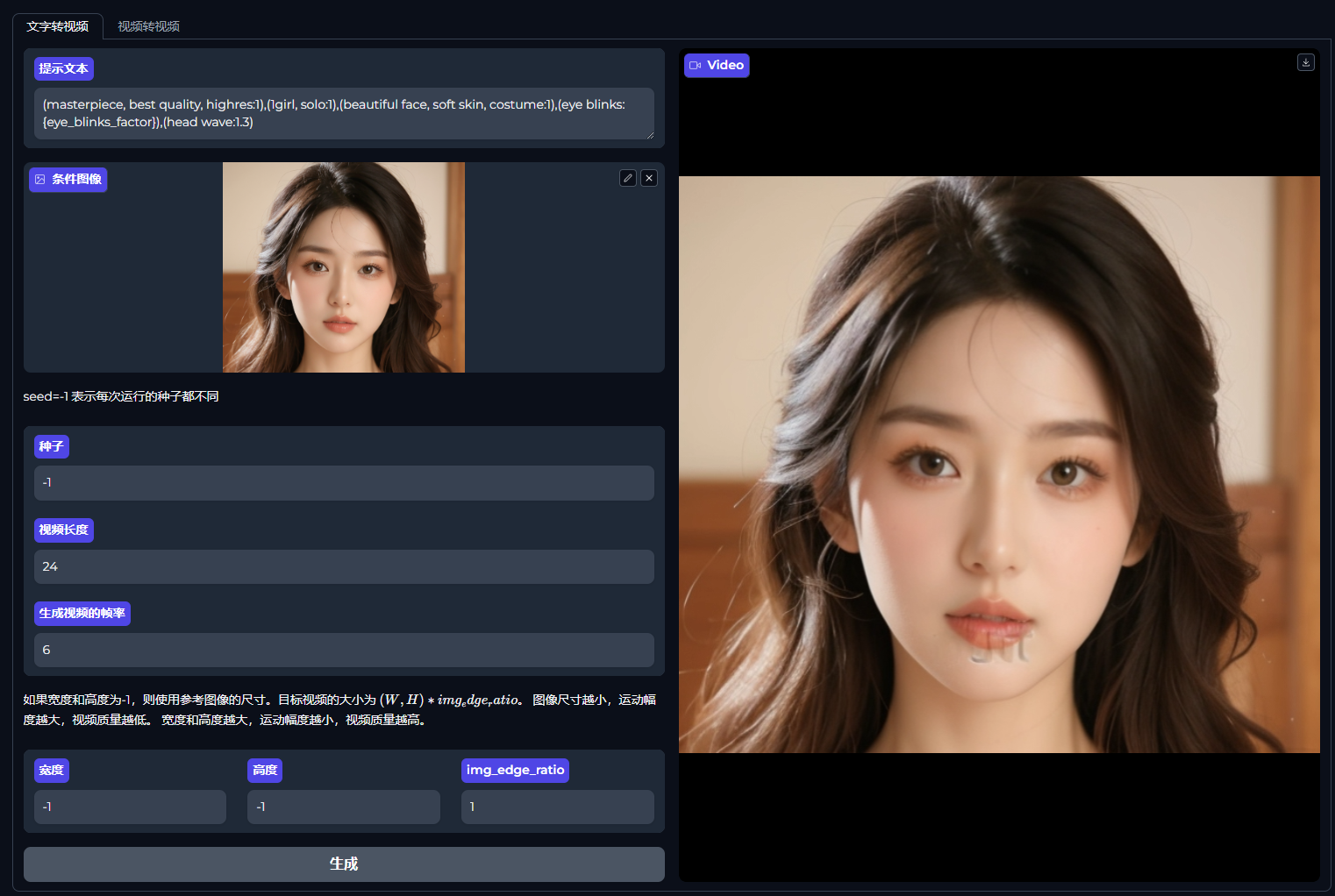Image resolution: width=1335 pixels, height=896 pixels.
Task: Click the 生成视频的帧率 label badge
Action: click(82, 613)
